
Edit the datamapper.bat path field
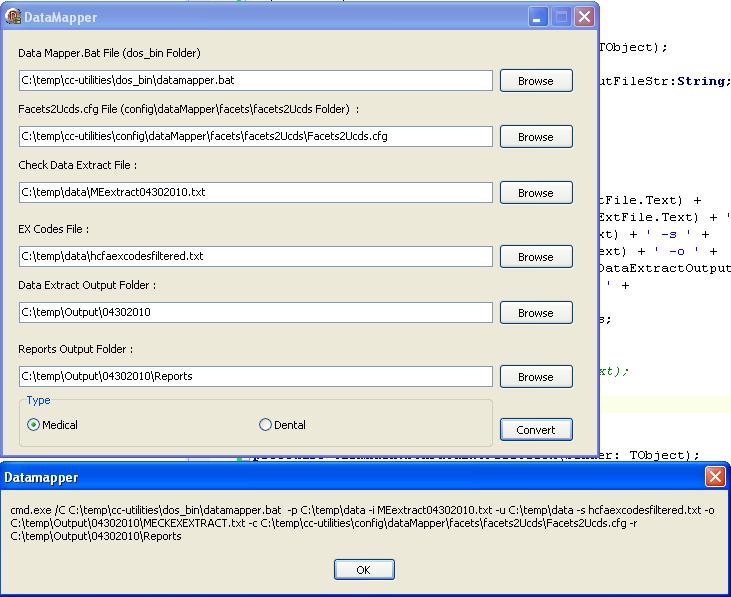point(255,81)
